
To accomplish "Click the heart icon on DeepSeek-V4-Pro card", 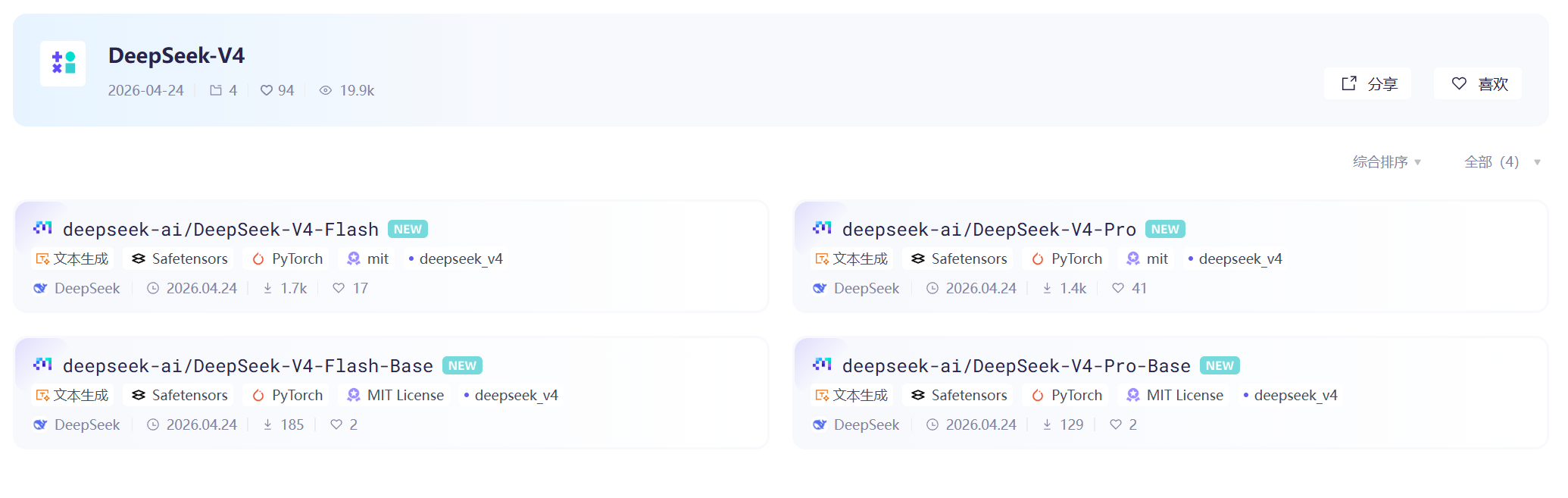I will [1118, 288].
